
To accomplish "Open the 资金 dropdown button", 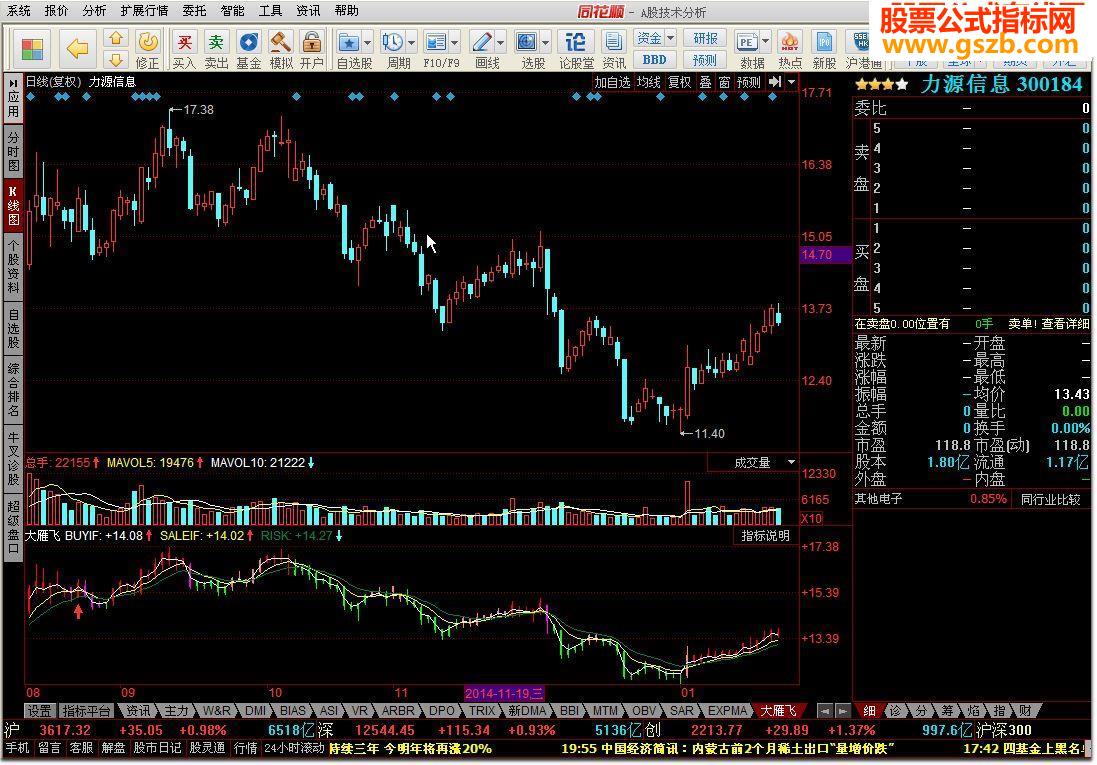I will (x=654, y=38).
